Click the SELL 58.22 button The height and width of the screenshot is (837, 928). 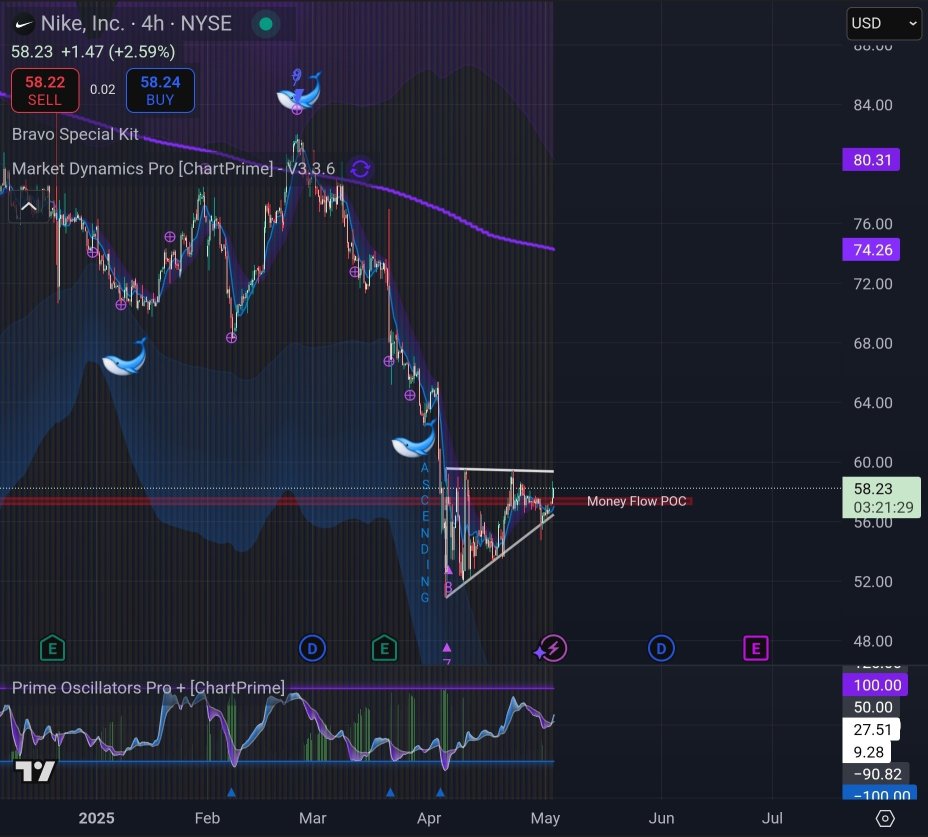tap(45, 91)
